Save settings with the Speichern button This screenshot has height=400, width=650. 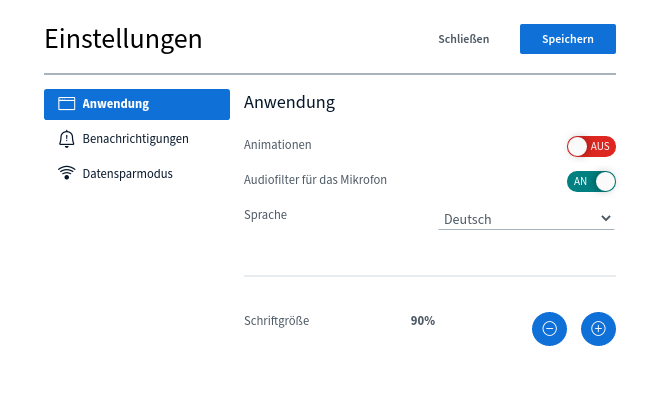pyautogui.click(x=568, y=39)
